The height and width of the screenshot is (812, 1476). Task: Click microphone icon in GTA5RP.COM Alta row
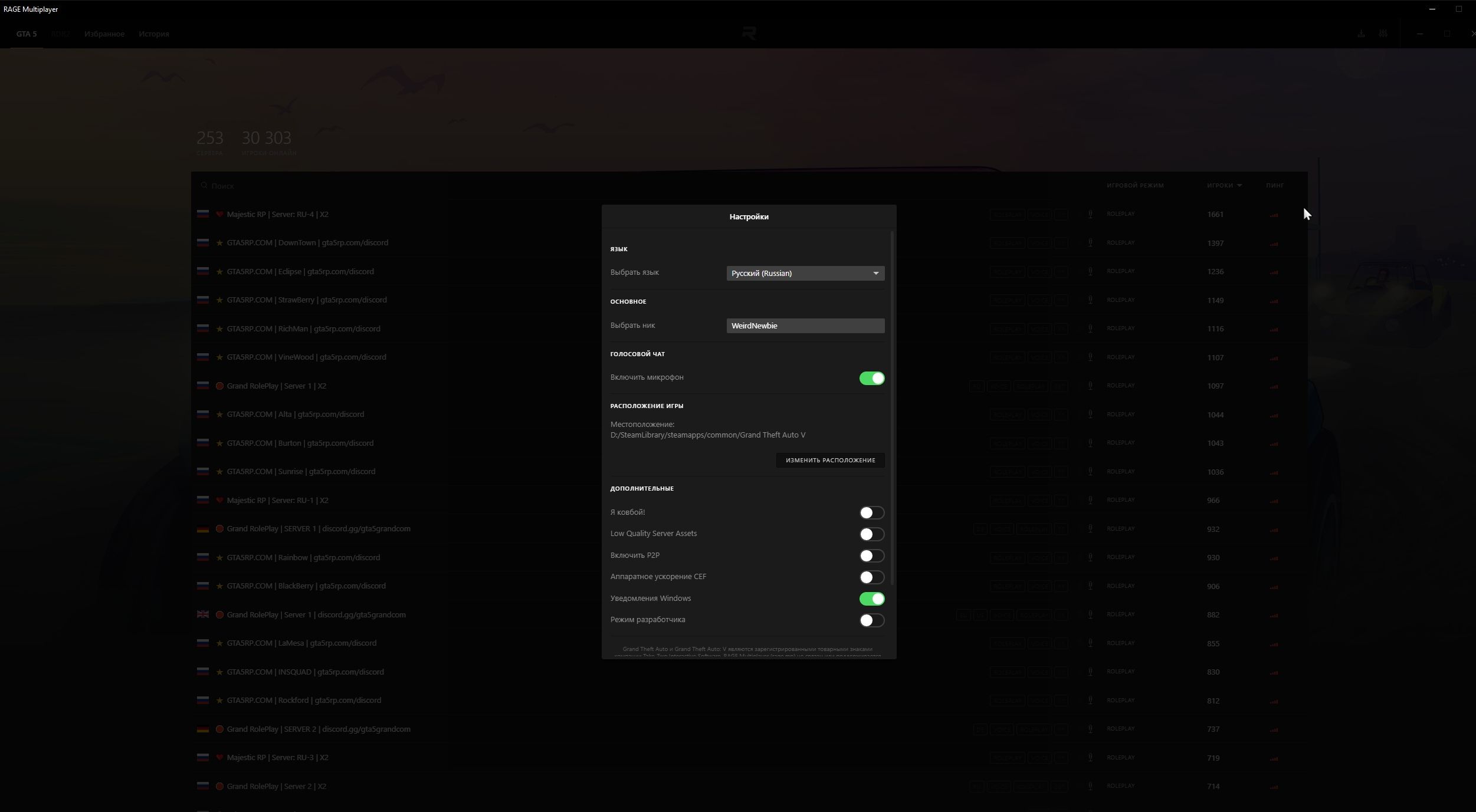1090,415
